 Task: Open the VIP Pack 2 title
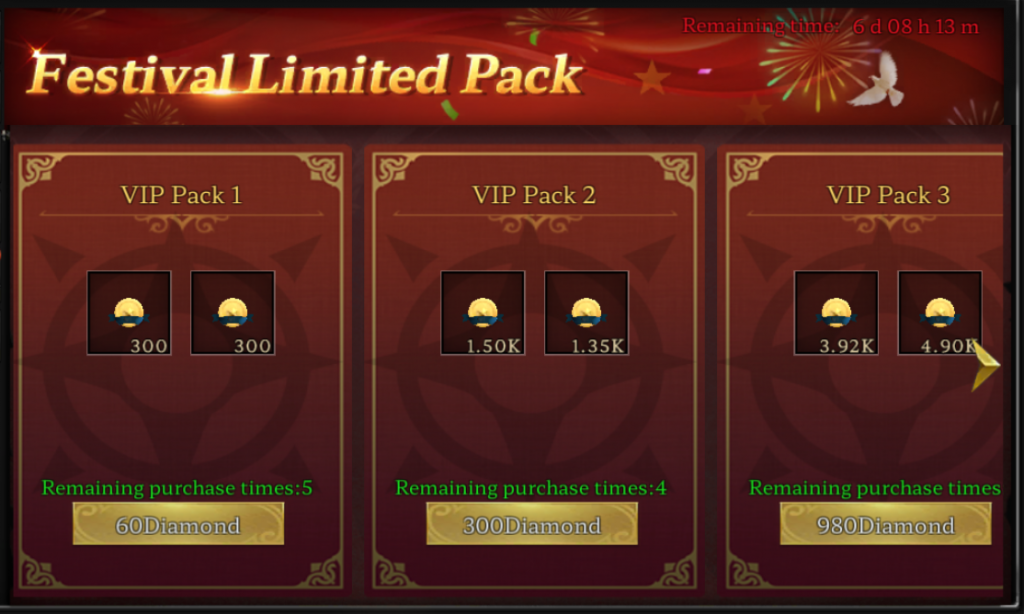click(534, 195)
